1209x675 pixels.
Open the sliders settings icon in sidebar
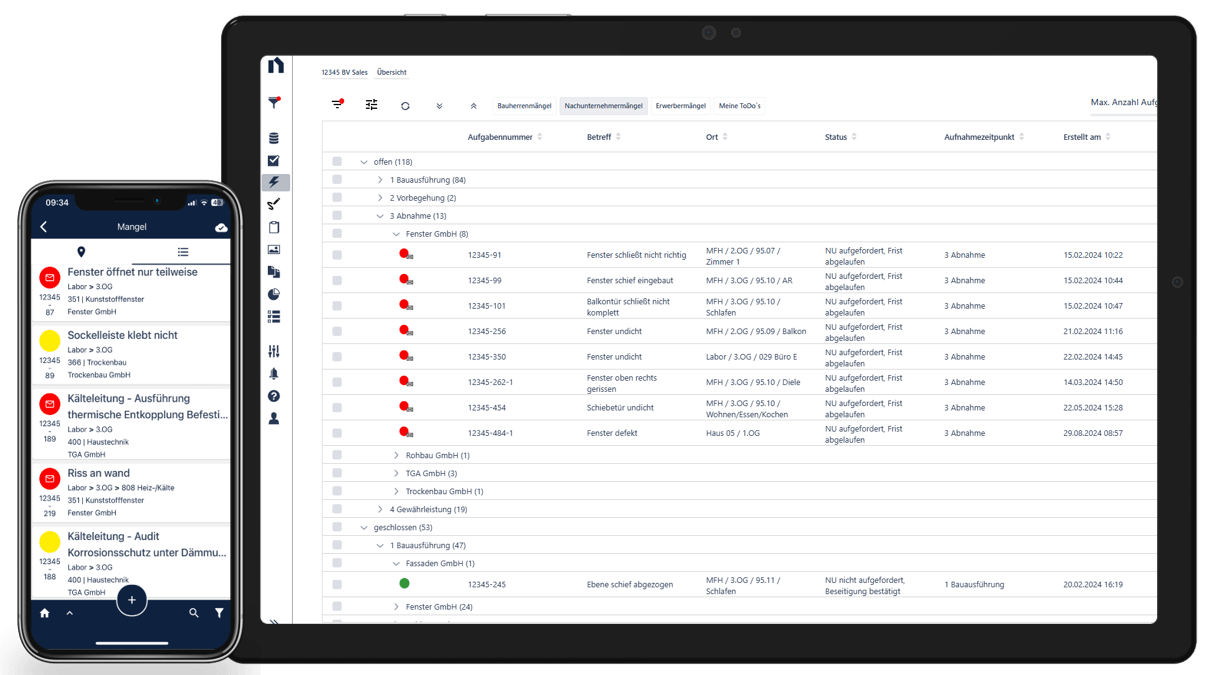(274, 351)
